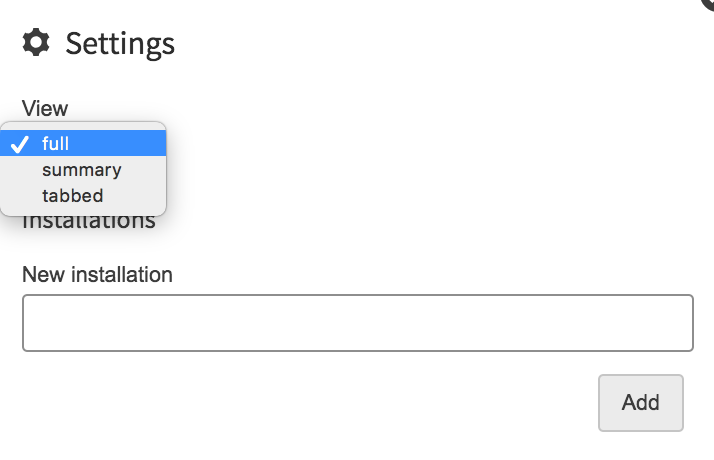Click the "New installation" field label
Screen dimensions: 714x460
coord(97,275)
